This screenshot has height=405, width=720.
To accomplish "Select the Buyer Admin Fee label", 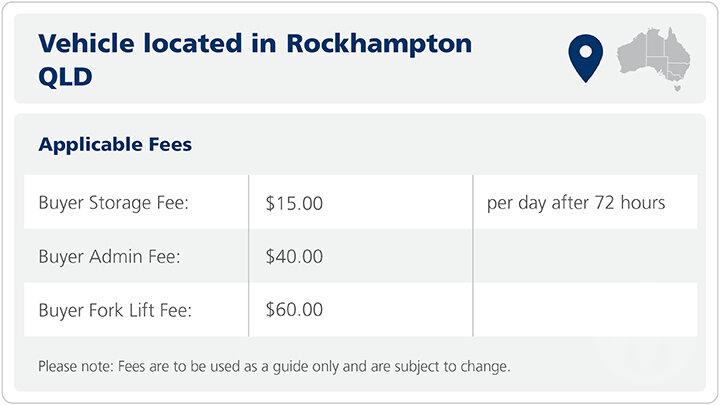I will pyautogui.click(x=110, y=257).
